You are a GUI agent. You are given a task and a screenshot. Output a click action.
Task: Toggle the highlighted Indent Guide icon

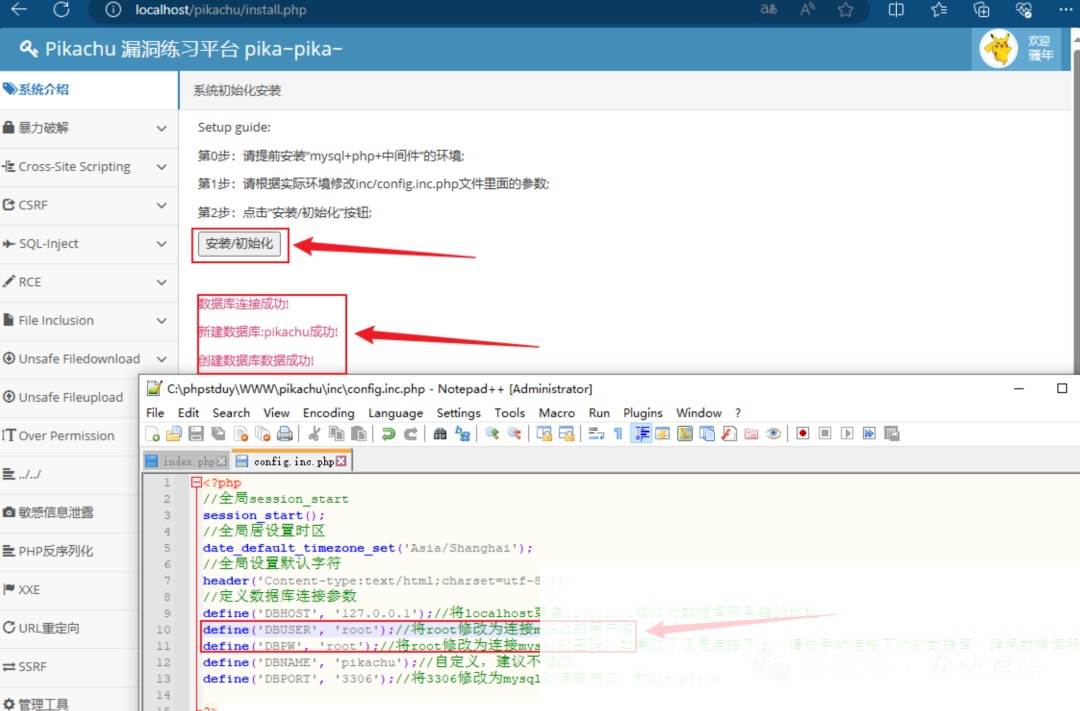click(641, 433)
